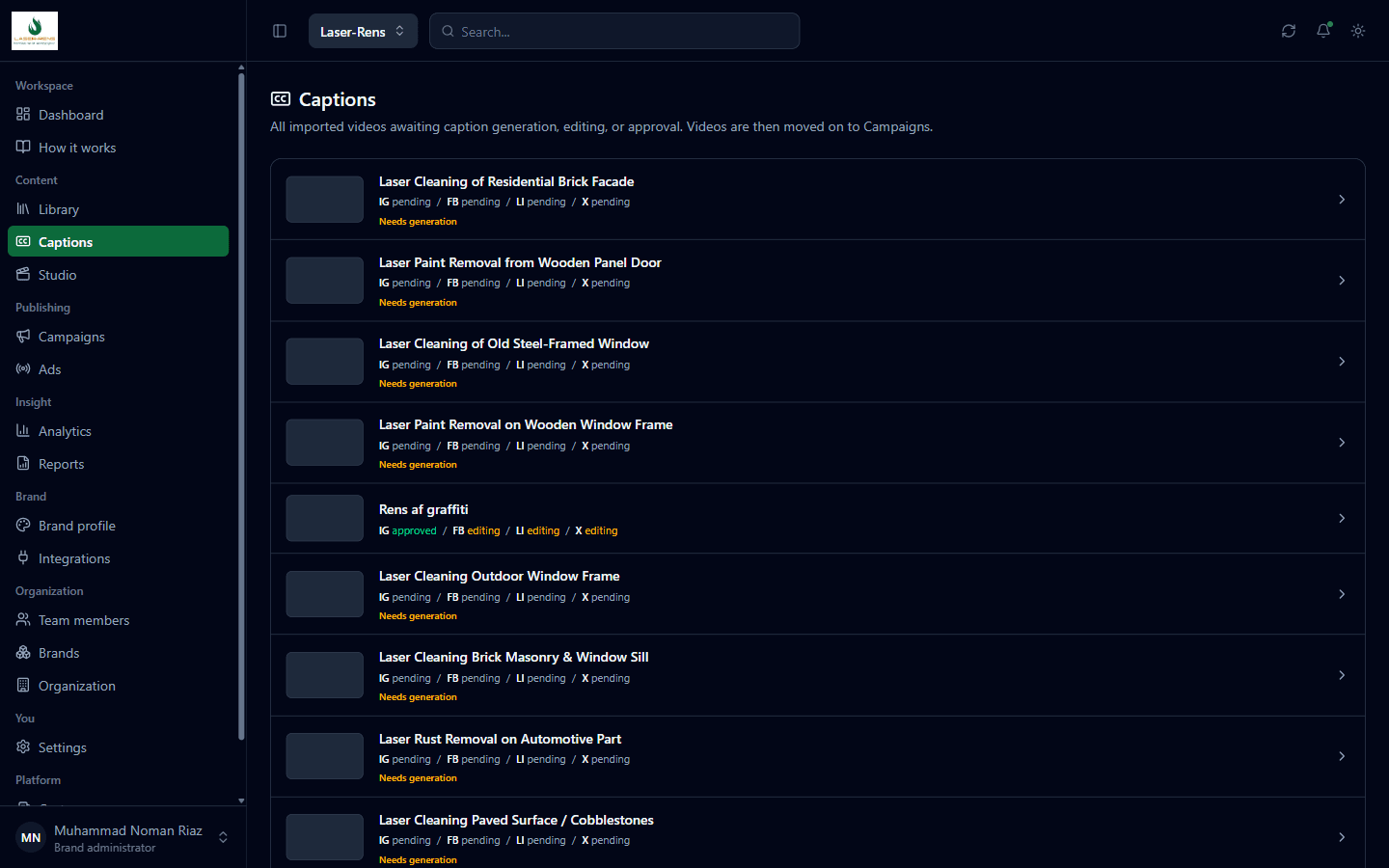Click the Search input field
Screen dimensions: 1389x868
tap(614, 31)
